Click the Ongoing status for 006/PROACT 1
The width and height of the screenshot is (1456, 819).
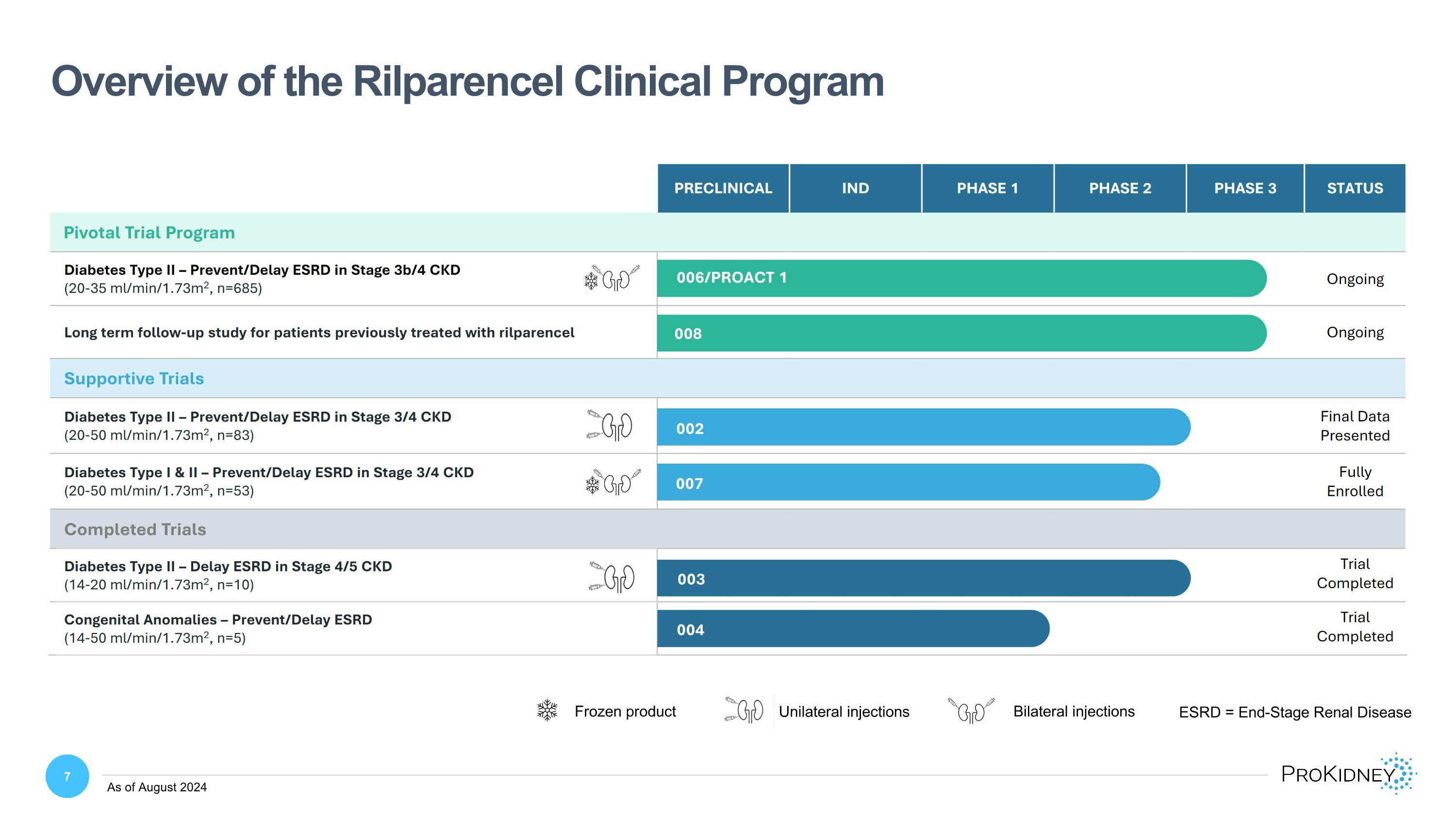point(1355,279)
